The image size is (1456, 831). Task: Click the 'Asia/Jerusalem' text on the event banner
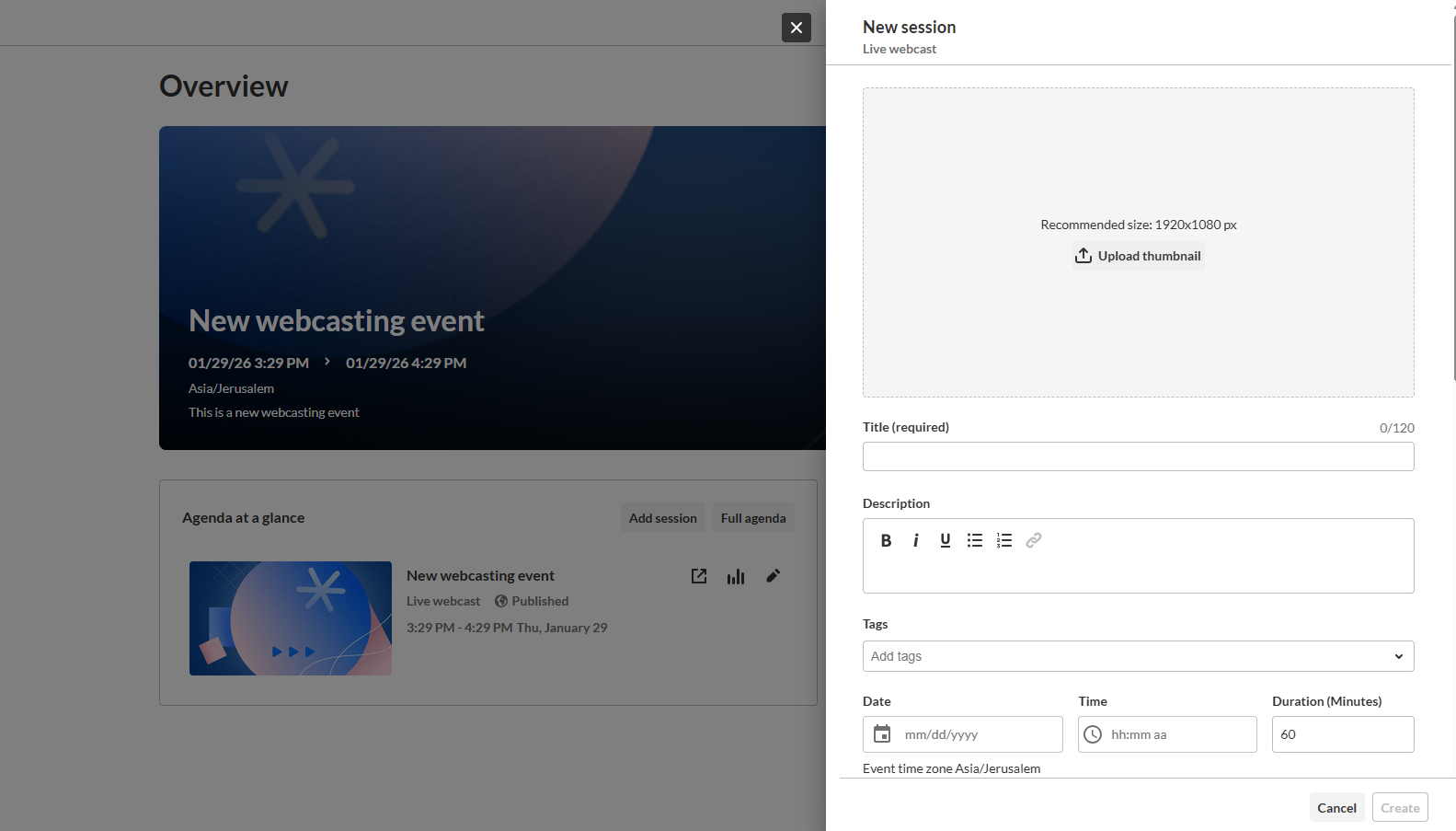(231, 388)
